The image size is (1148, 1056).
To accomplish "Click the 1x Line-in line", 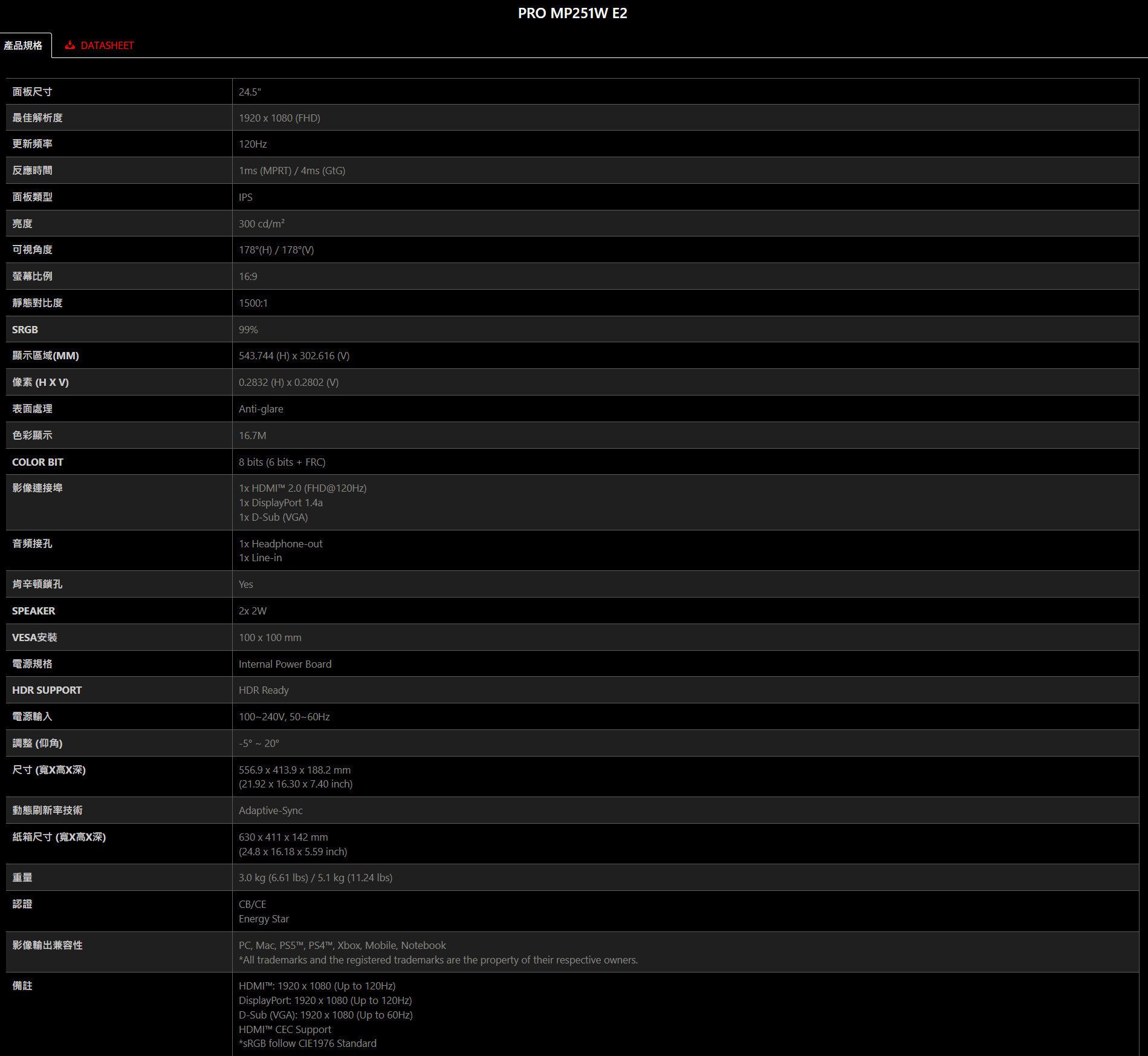I will [x=260, y=558].
